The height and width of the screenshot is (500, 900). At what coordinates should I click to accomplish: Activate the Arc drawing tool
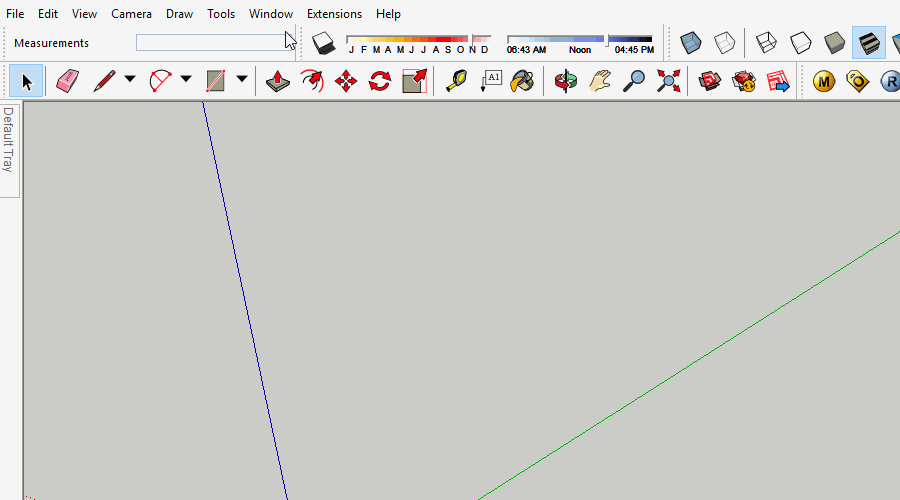(x=160, y=81)
